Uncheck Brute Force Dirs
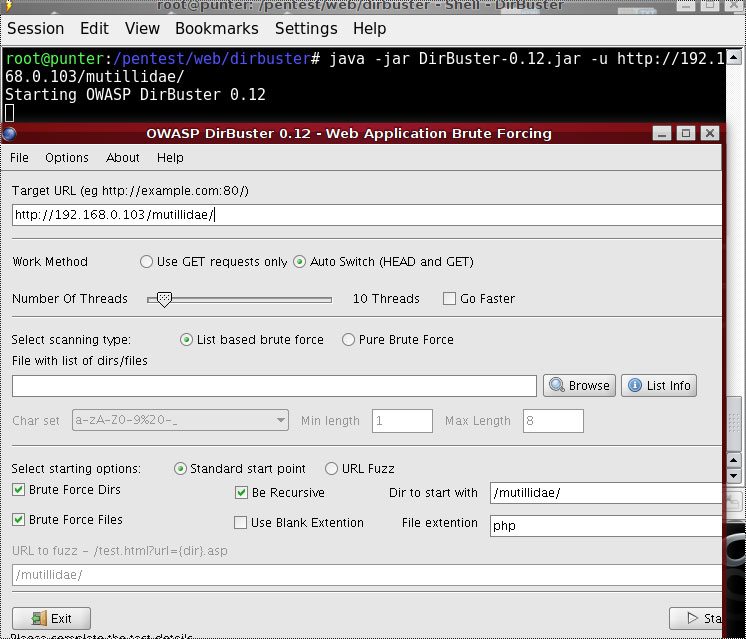The image size is (746, 639). click(19, 490)
